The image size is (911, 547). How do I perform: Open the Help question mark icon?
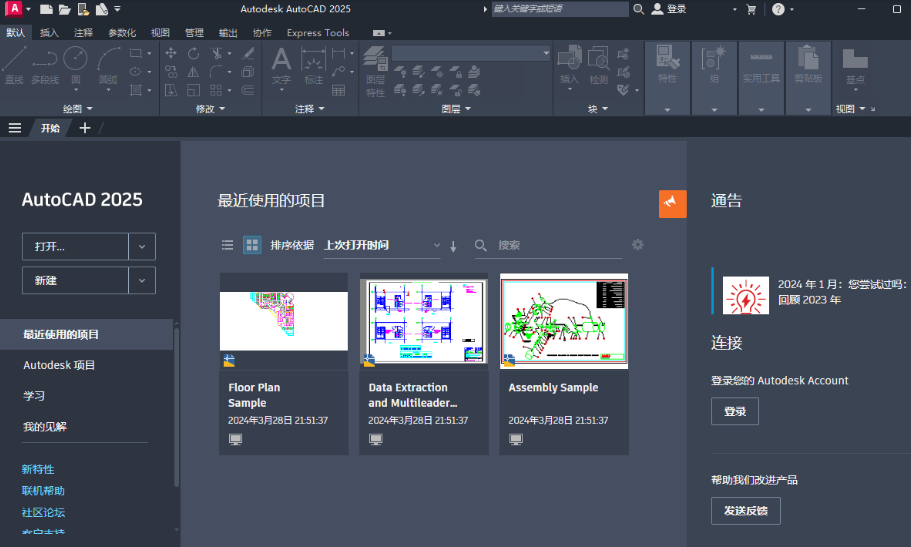778,9
